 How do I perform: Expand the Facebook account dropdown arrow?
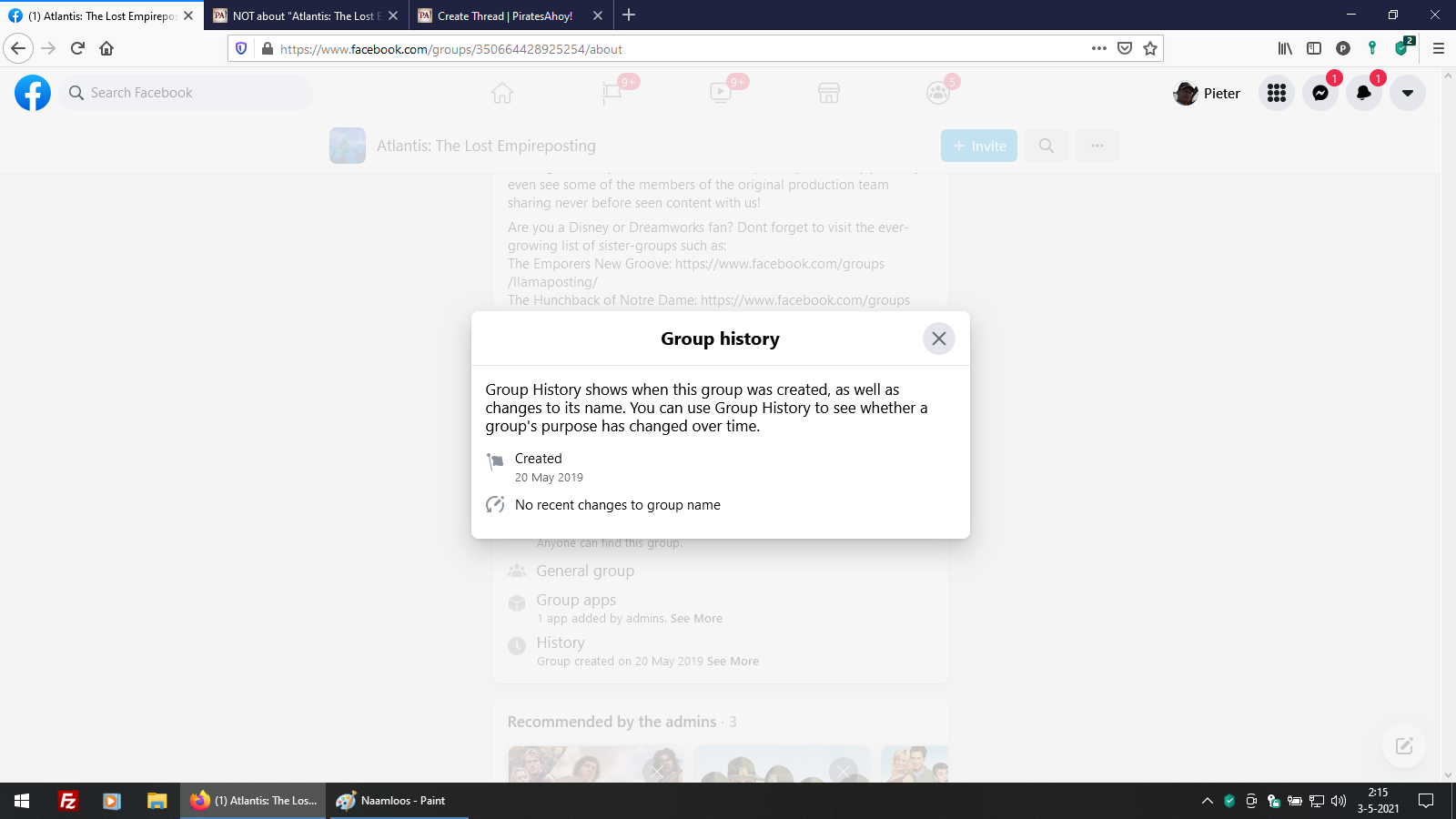point(1408,93)
